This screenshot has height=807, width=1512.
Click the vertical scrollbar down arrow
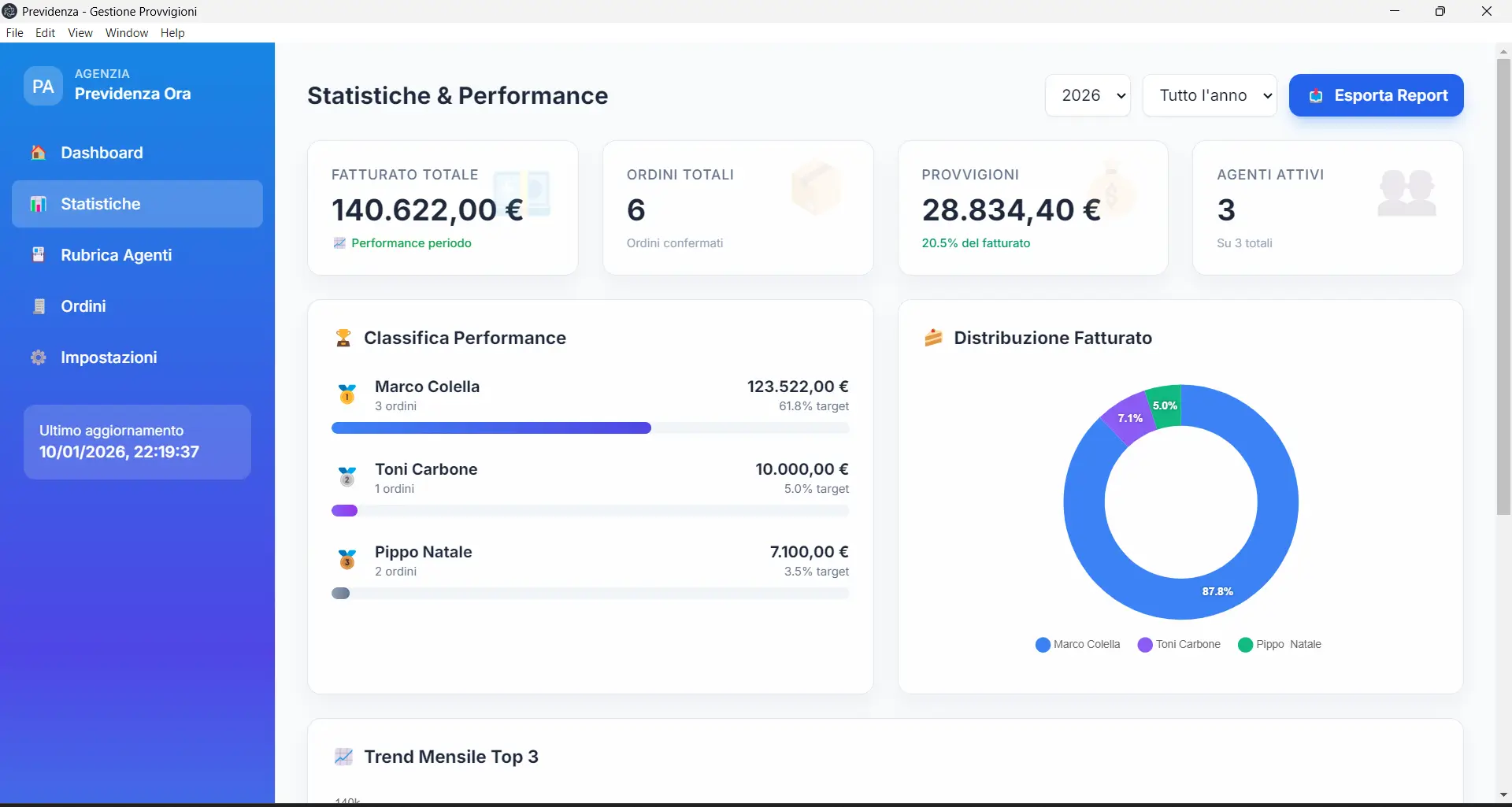click(x=1503, y=795)
